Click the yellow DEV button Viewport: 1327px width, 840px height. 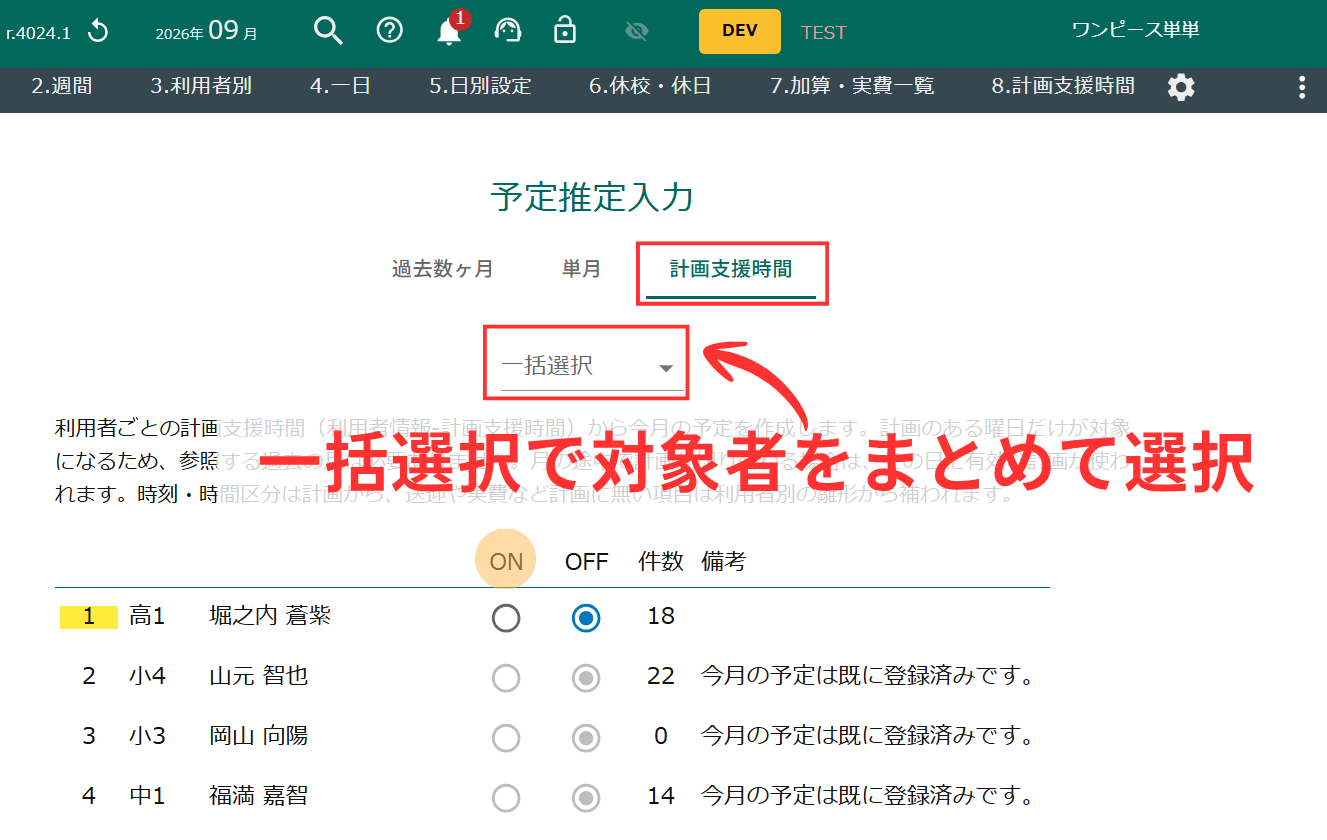tap(740, 31)
